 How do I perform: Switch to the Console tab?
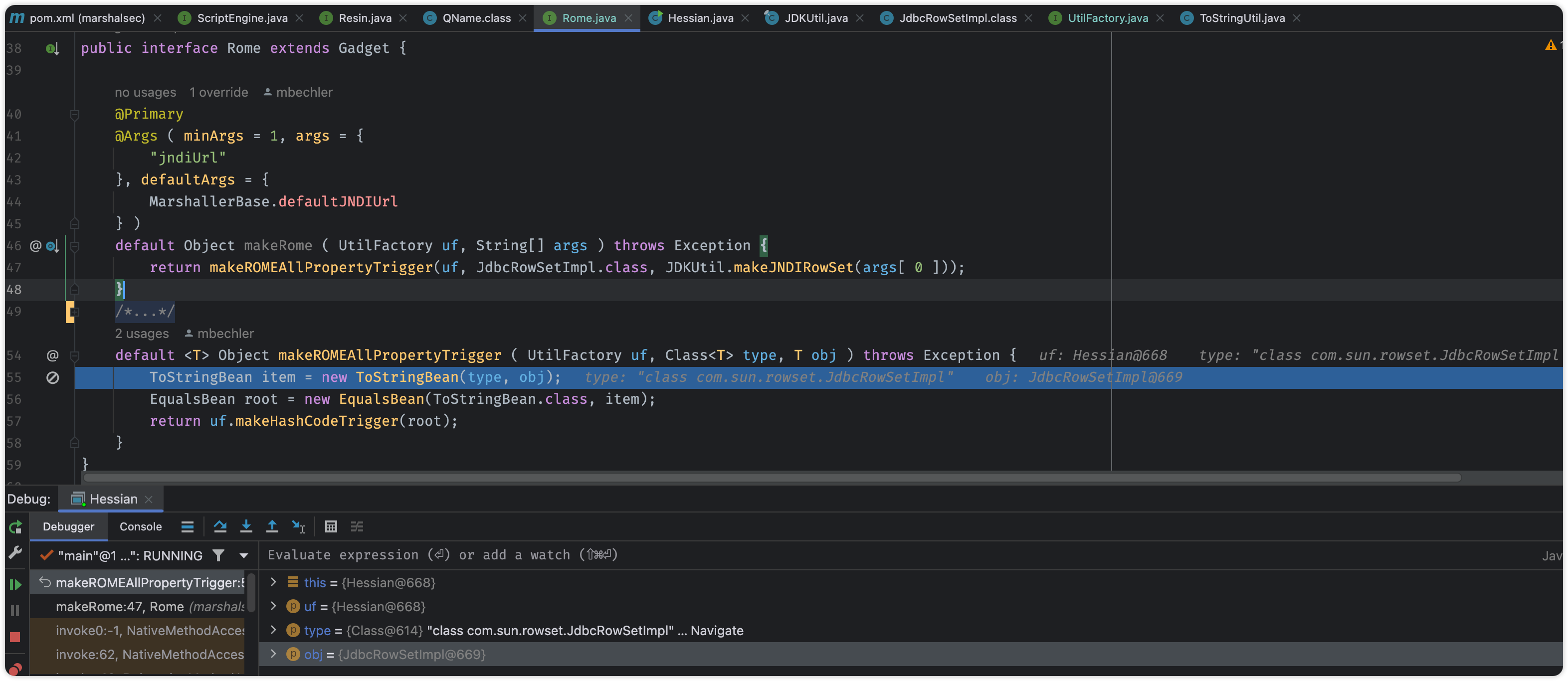[x=141, y=527]
